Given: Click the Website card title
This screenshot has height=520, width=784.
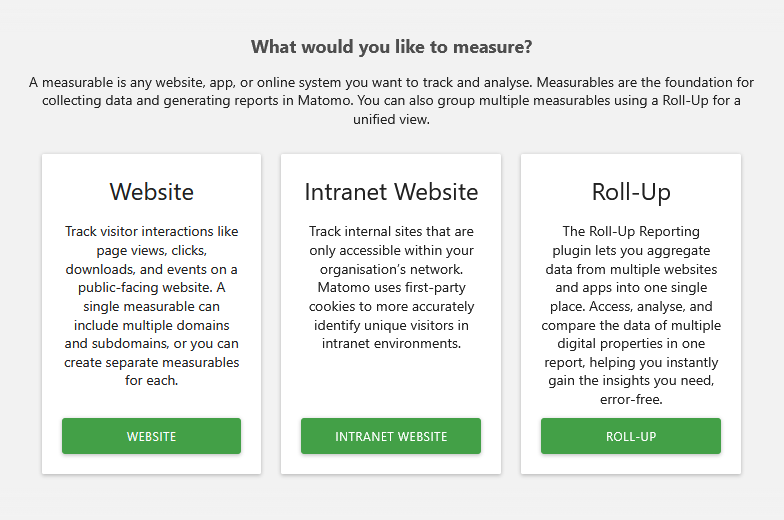Looking at the screenshot, I should pyautogui.click(x=151, y=191).
